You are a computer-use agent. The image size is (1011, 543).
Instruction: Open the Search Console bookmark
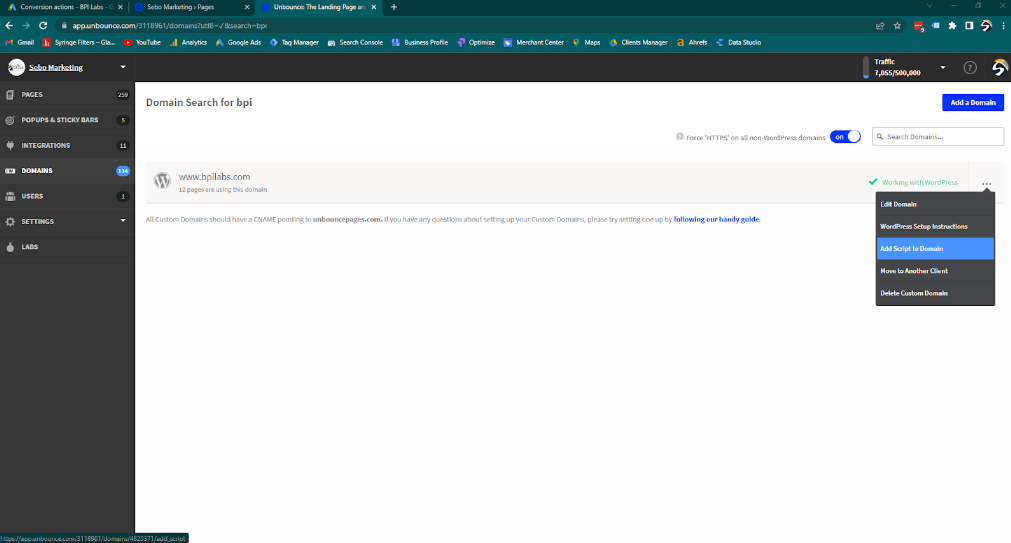click(355, 43)
